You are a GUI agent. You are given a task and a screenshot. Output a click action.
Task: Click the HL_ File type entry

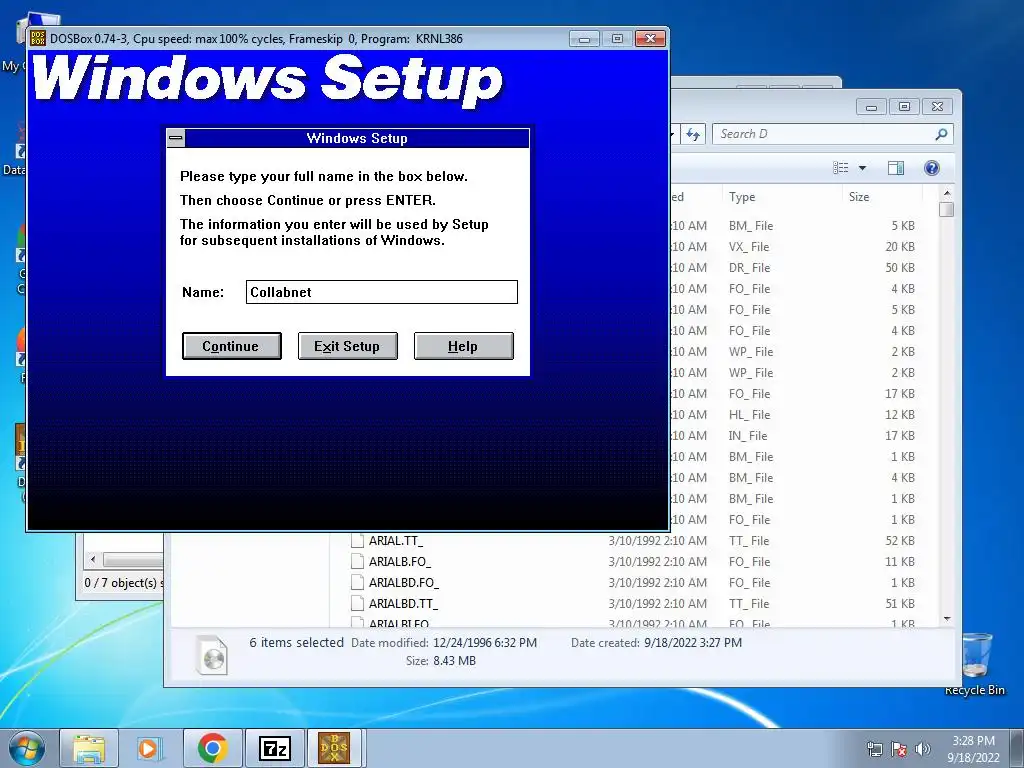(x=750, y=415)
